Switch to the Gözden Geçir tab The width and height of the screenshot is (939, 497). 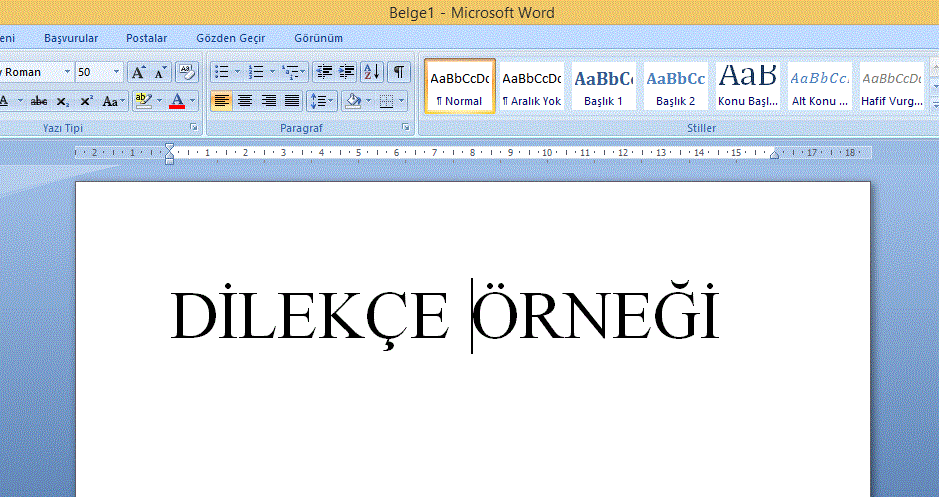(x=231, y=38)
